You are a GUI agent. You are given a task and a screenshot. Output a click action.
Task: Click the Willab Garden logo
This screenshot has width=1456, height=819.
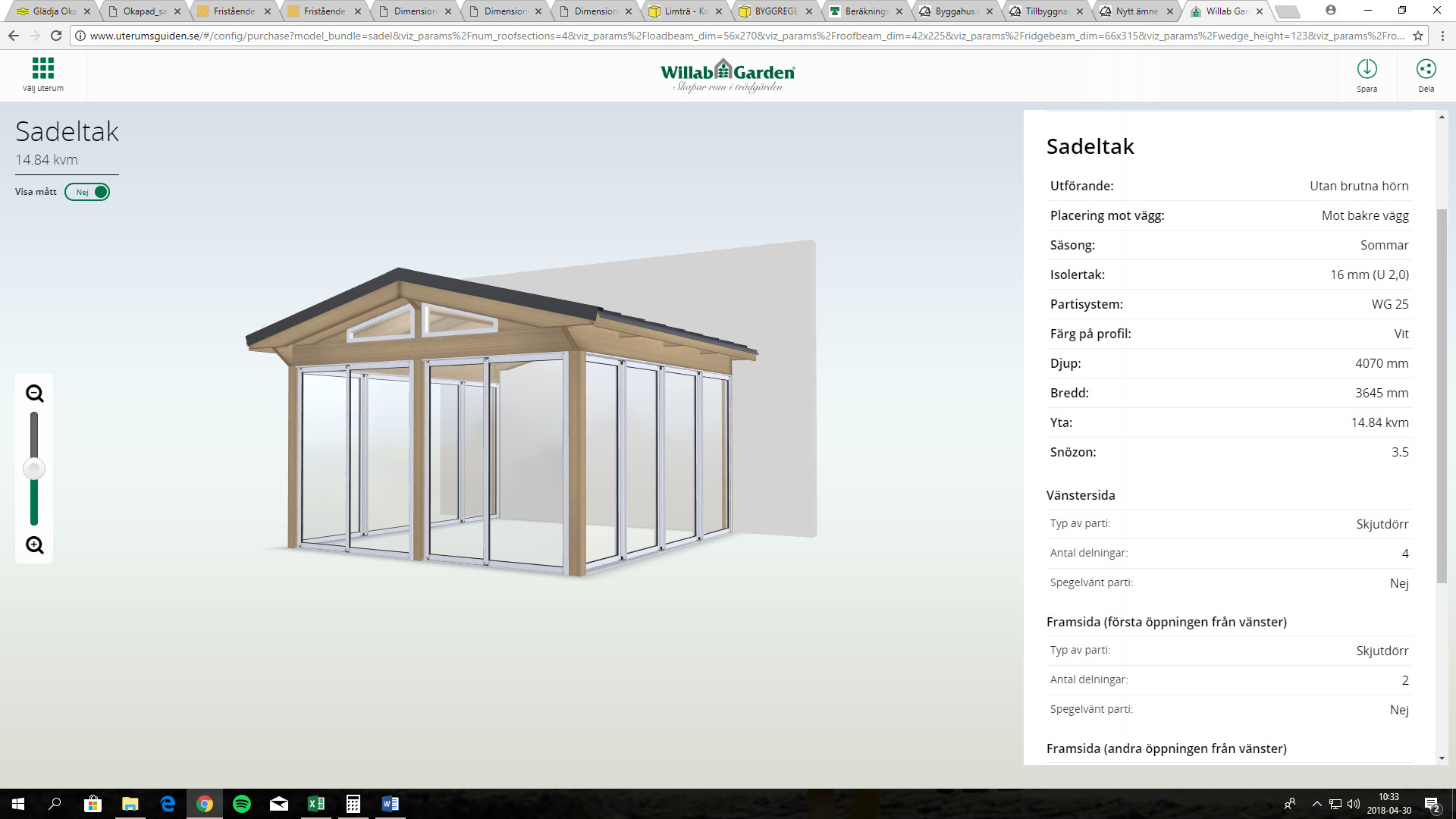(728, 75)
